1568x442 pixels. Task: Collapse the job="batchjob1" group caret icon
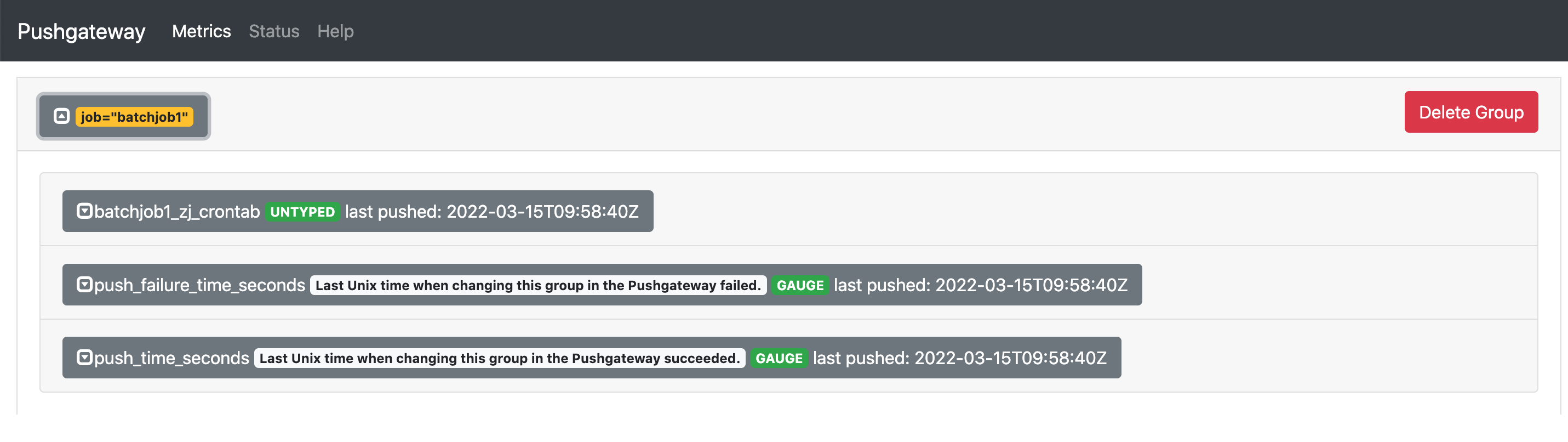click(61, 116)
